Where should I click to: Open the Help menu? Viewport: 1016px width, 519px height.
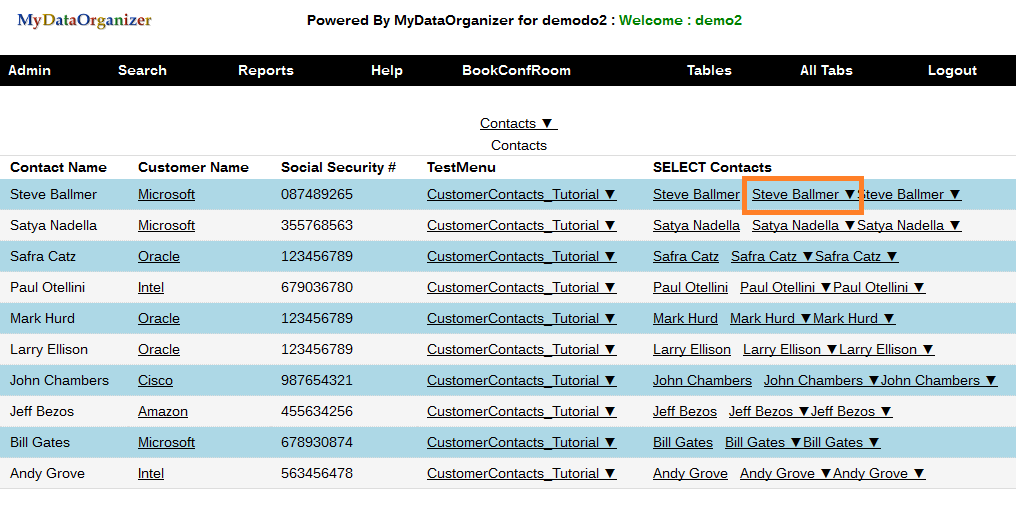(x=386, y=70)
